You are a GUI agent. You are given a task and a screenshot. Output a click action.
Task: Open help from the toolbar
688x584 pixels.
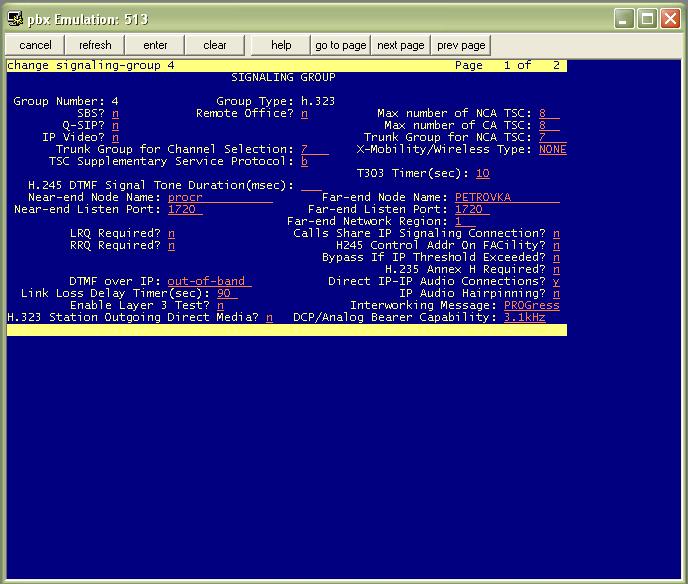point(281,45)
